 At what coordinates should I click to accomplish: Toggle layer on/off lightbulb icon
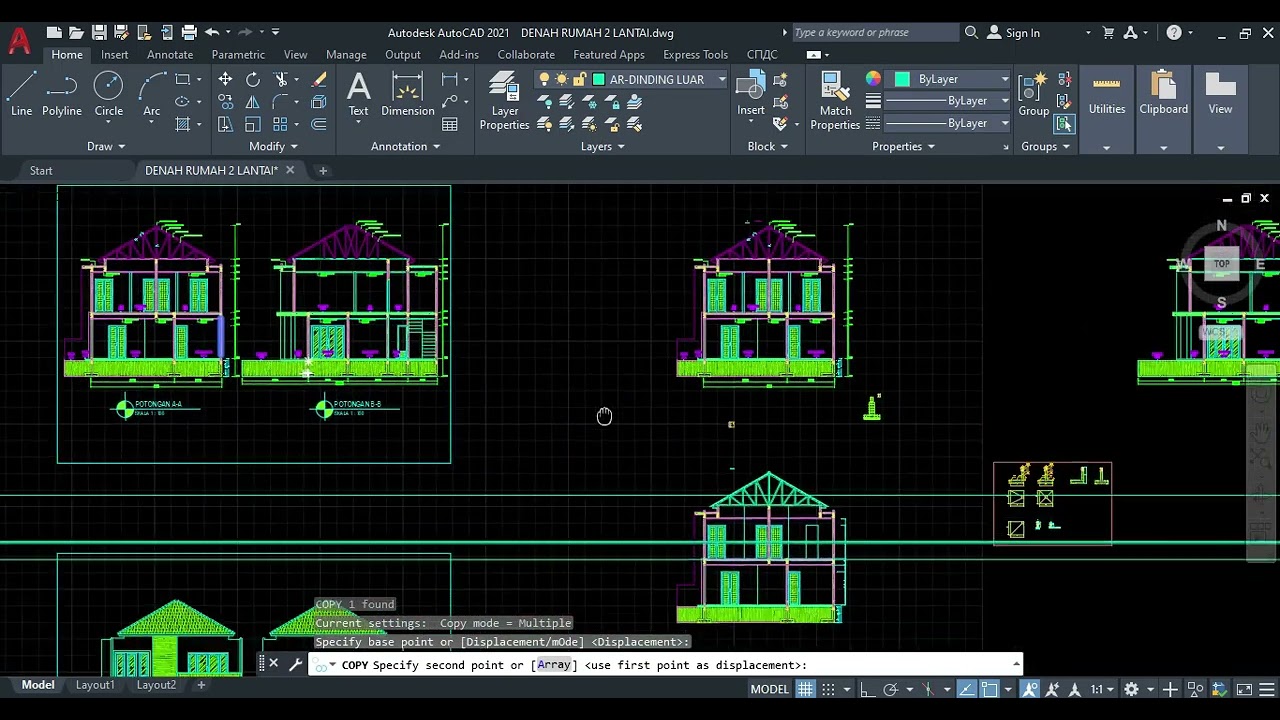[544, 79]
